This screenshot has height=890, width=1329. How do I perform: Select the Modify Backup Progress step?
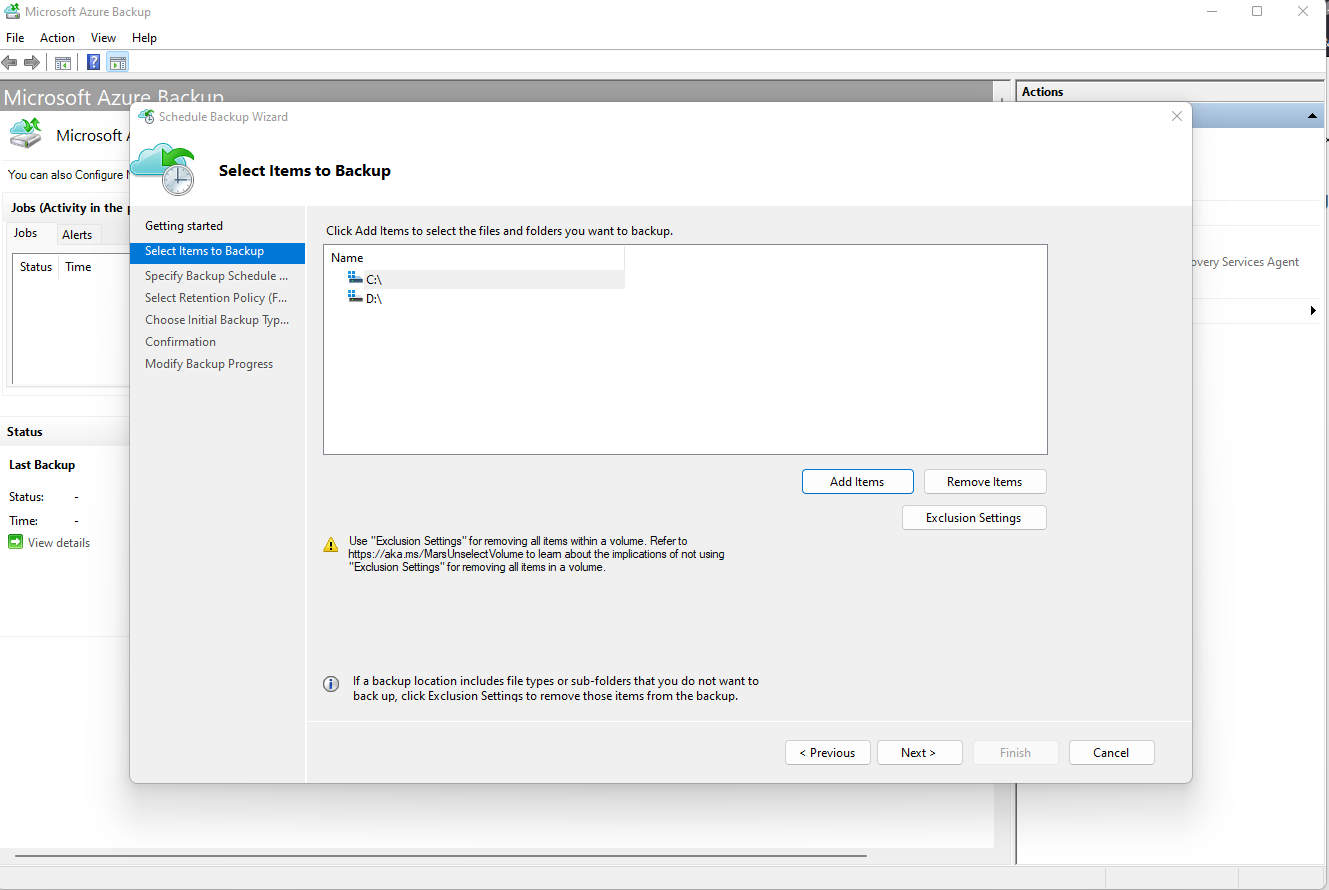point(209,363)
